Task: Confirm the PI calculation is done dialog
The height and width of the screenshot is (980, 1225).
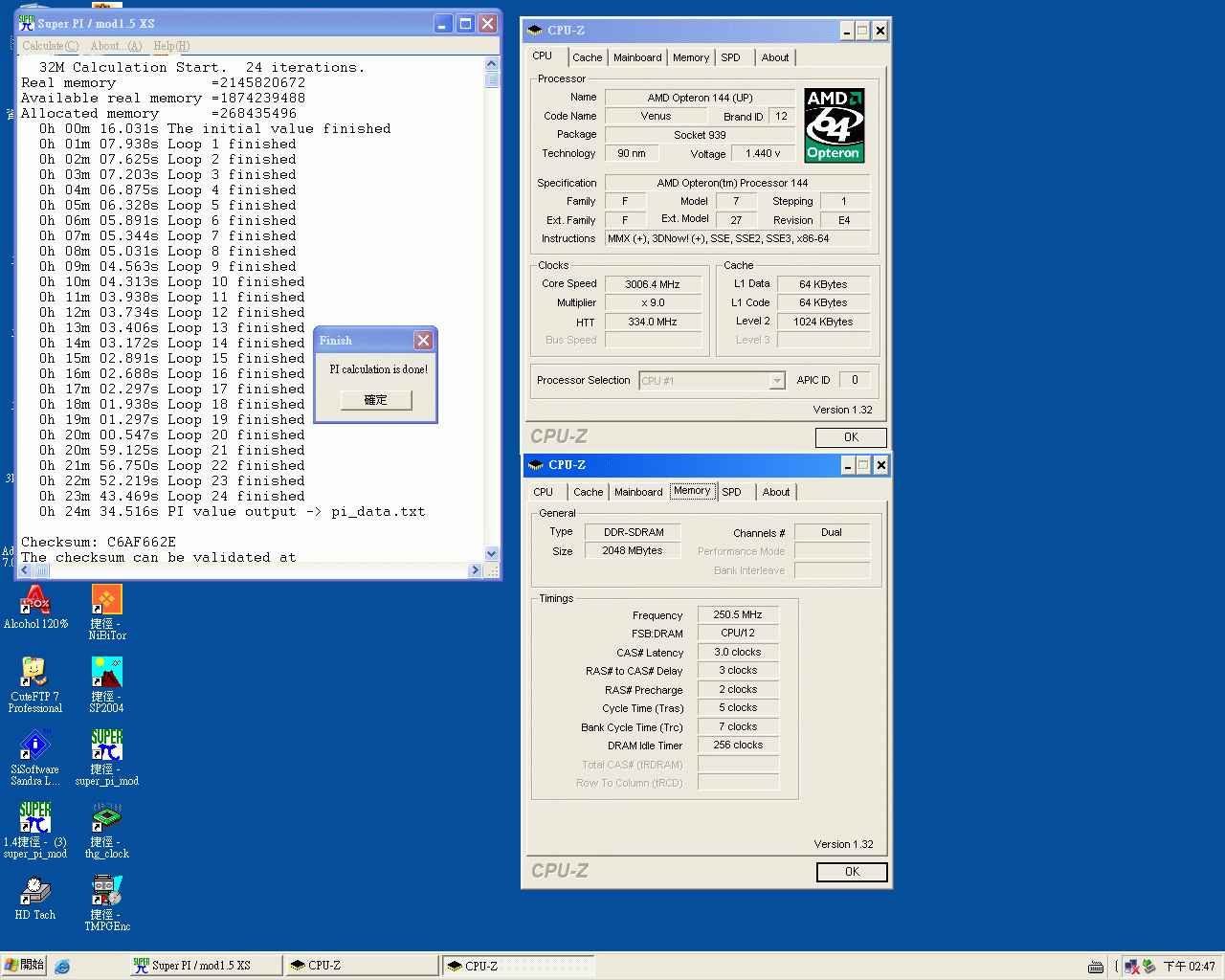Action: click(376, 400)
